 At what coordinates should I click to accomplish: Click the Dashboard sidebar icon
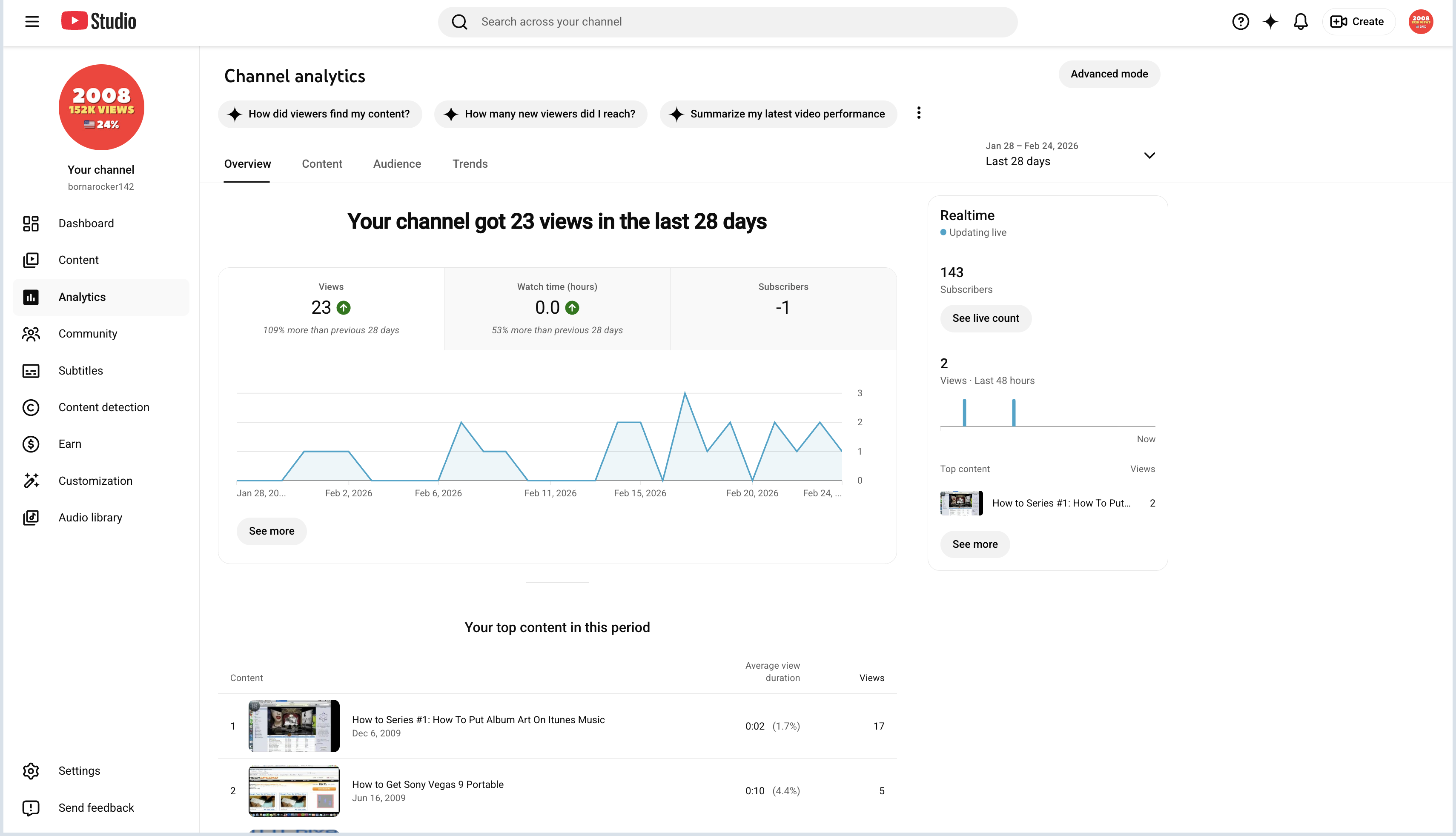[31, 223]
